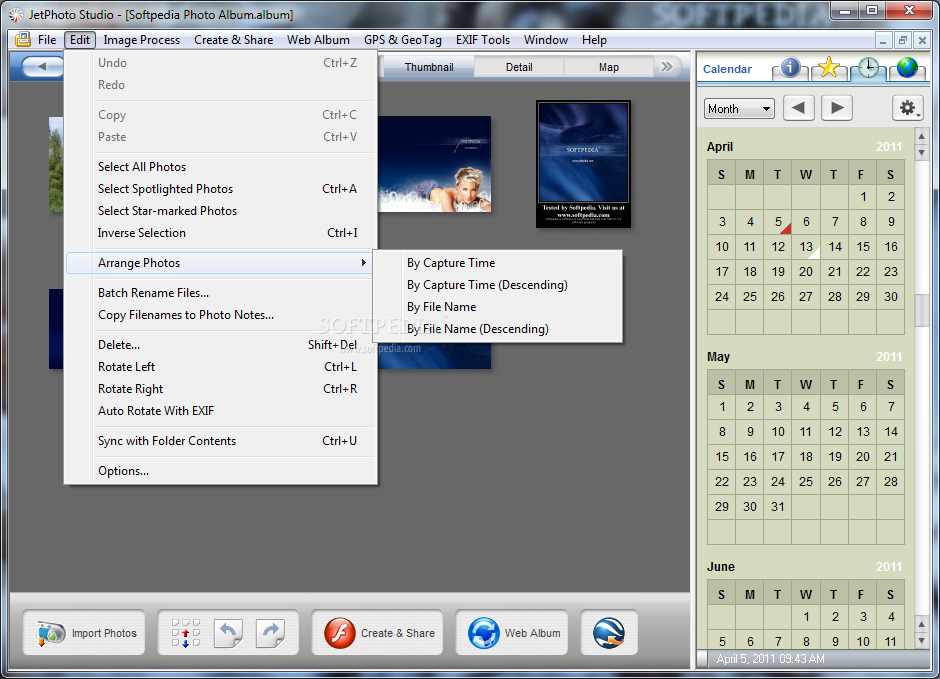This screenshot has width=940, height=679.
Task: Click the rotate left toolbar icon
Action: (x=228, y=633)
